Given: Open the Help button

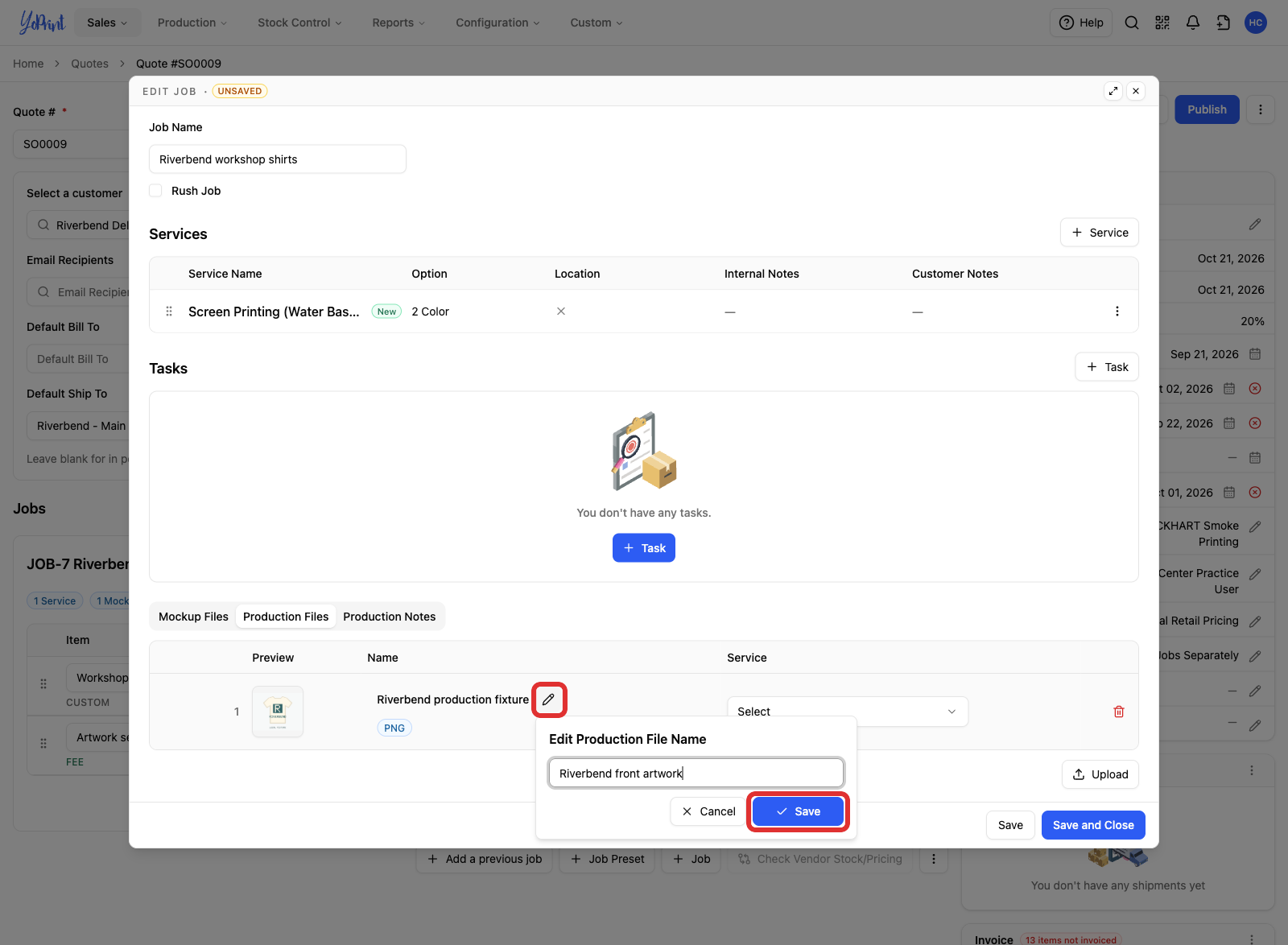Looking at the screenshot, I should (x=1081, y=23).
